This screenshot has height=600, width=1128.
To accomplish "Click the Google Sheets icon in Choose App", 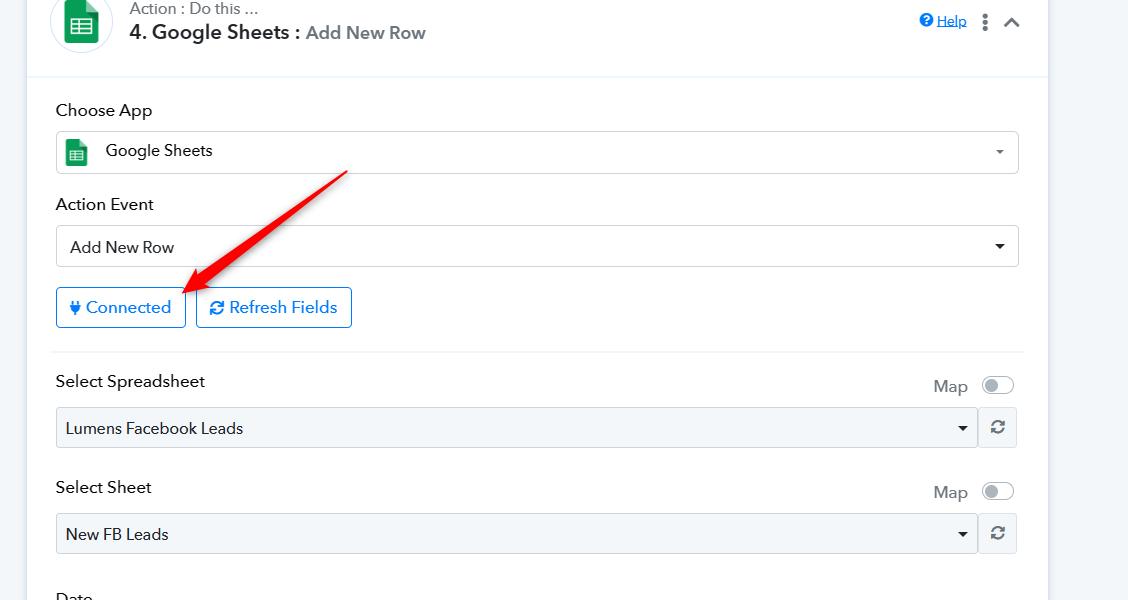I will point(77,153).
